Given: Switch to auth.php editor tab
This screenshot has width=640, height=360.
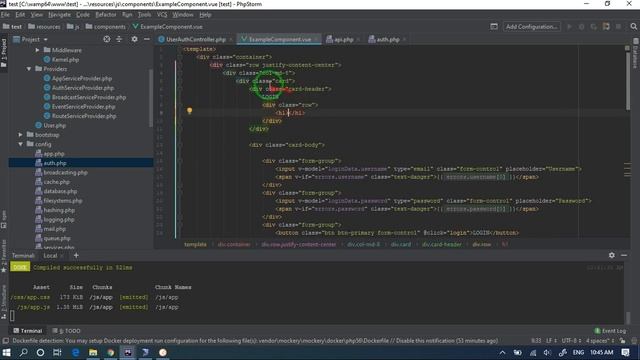Looking at the screenshot, I should 387,40.
